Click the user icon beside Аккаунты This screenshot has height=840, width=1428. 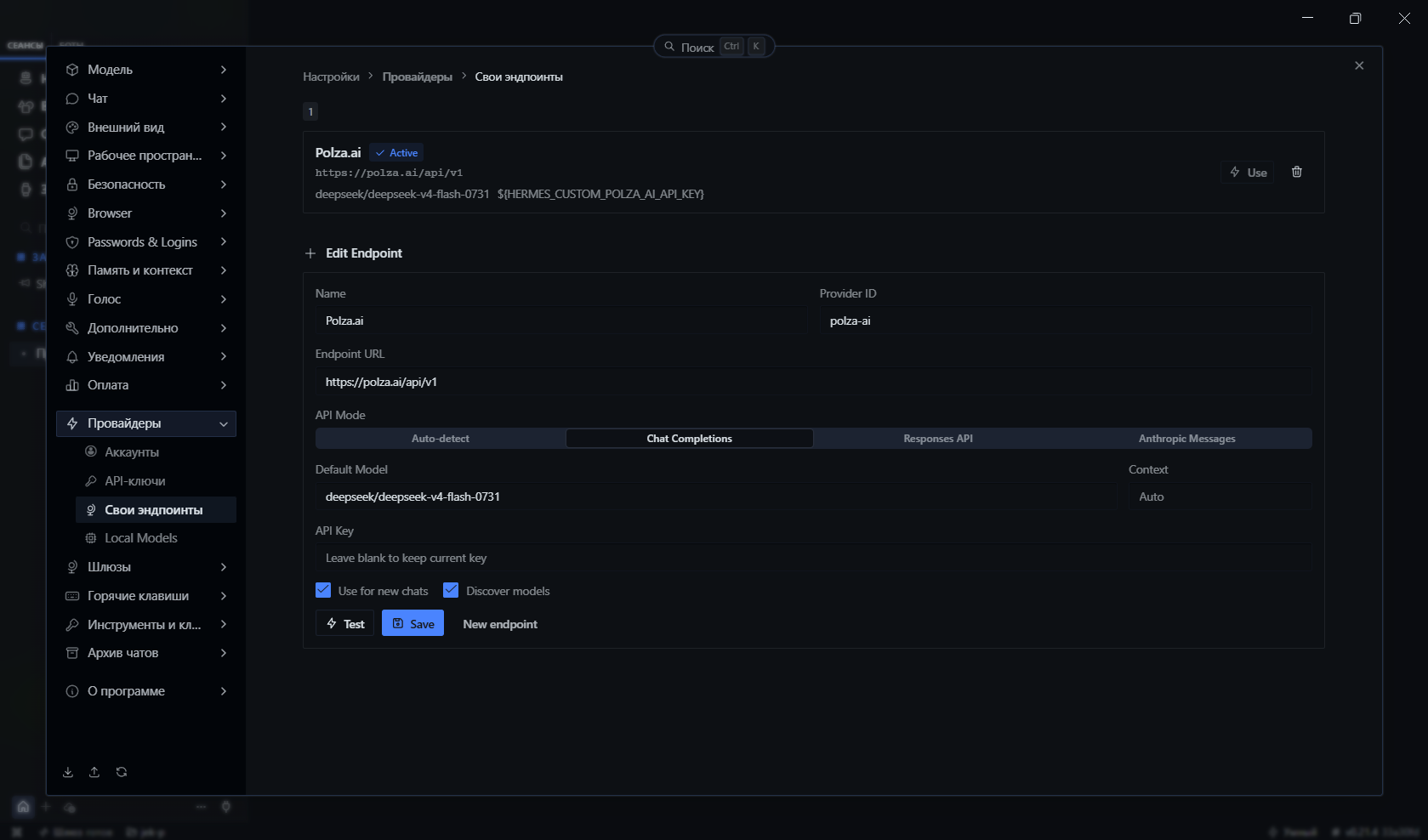tap(91, 451)
